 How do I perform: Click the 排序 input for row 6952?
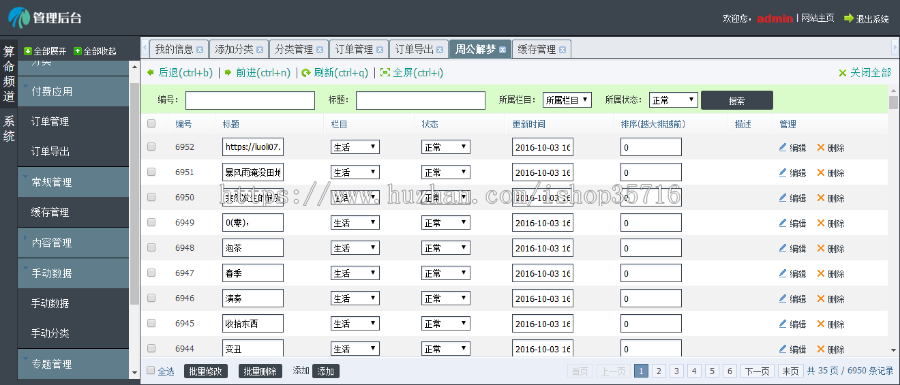pyautogui.click(x=651, y=147)
